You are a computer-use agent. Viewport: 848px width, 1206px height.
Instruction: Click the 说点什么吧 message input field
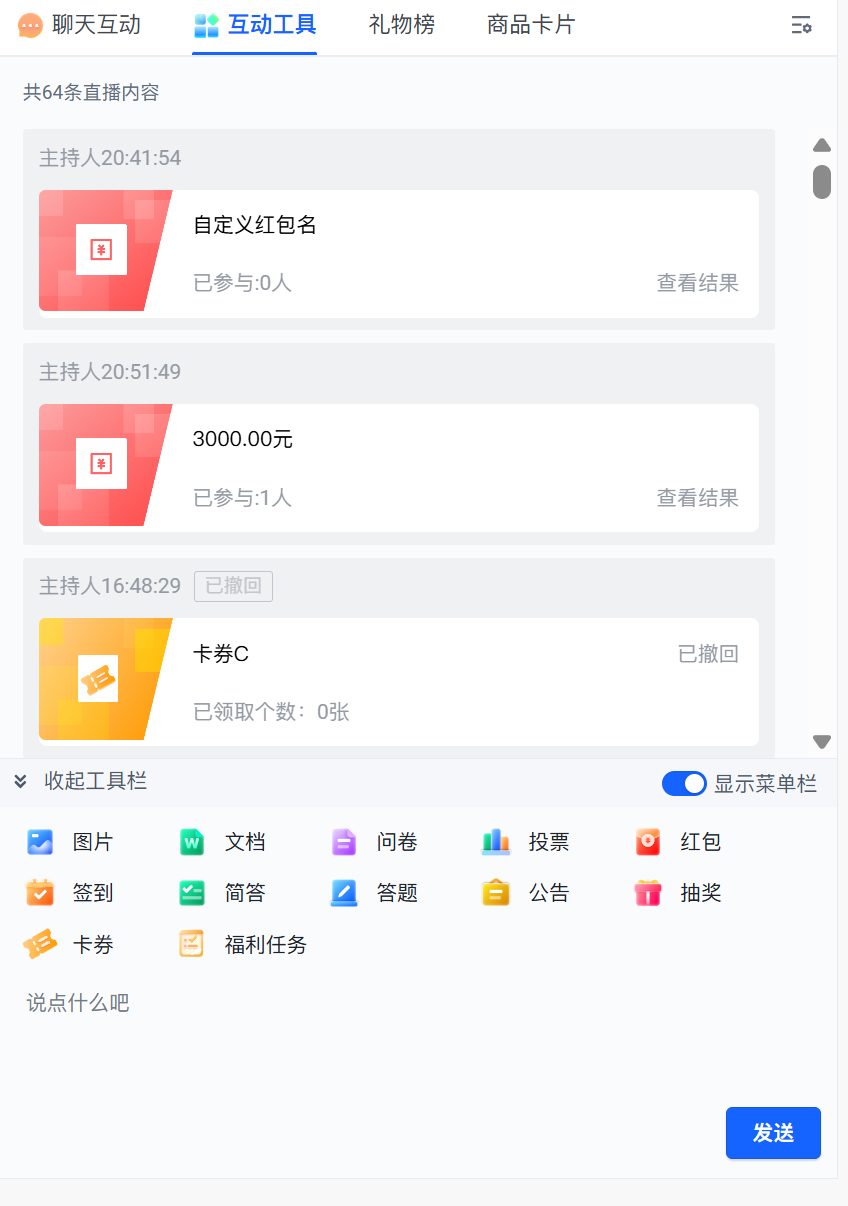point(418,1040)
